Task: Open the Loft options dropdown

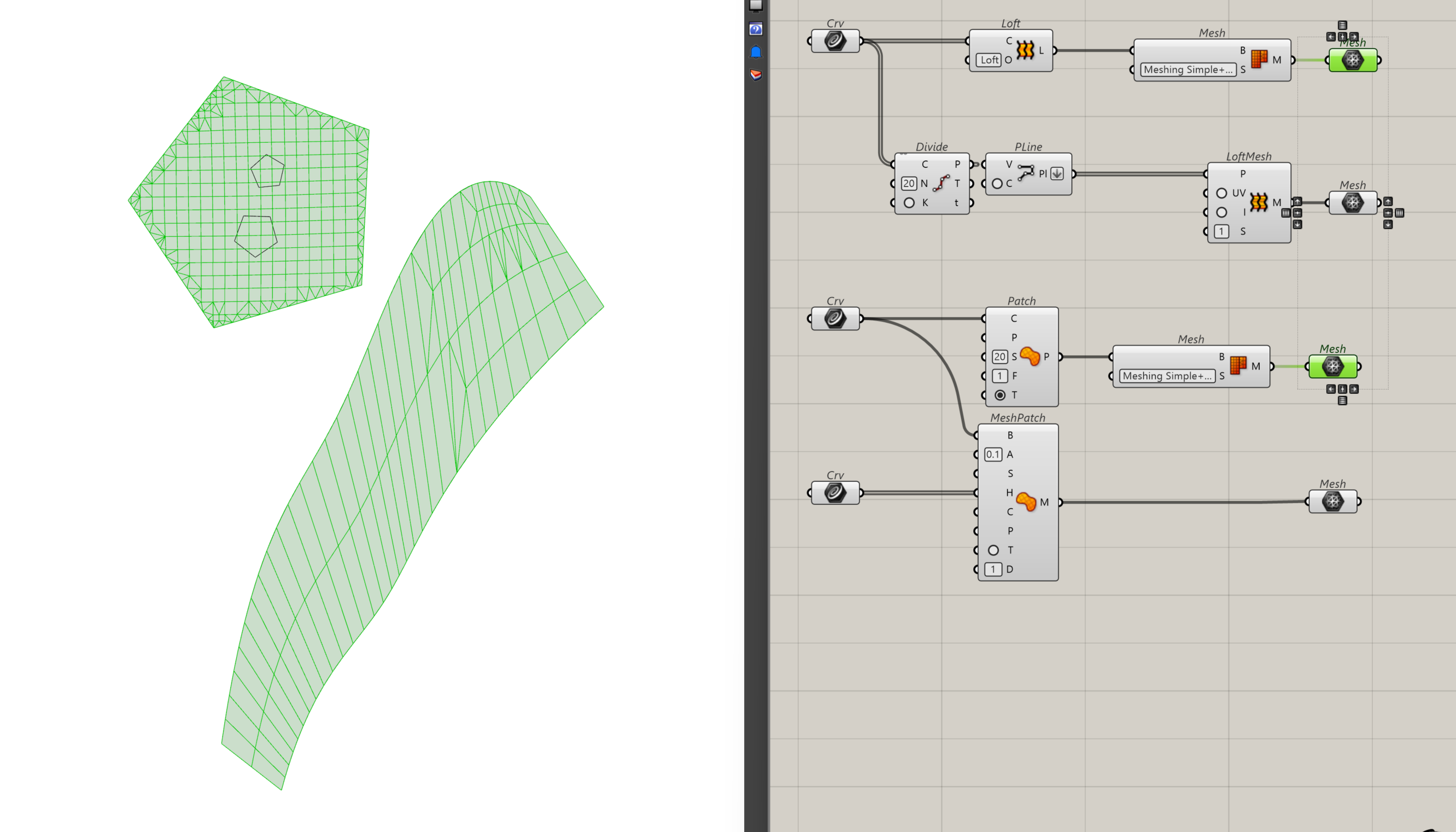Action: tap(990, 60)
